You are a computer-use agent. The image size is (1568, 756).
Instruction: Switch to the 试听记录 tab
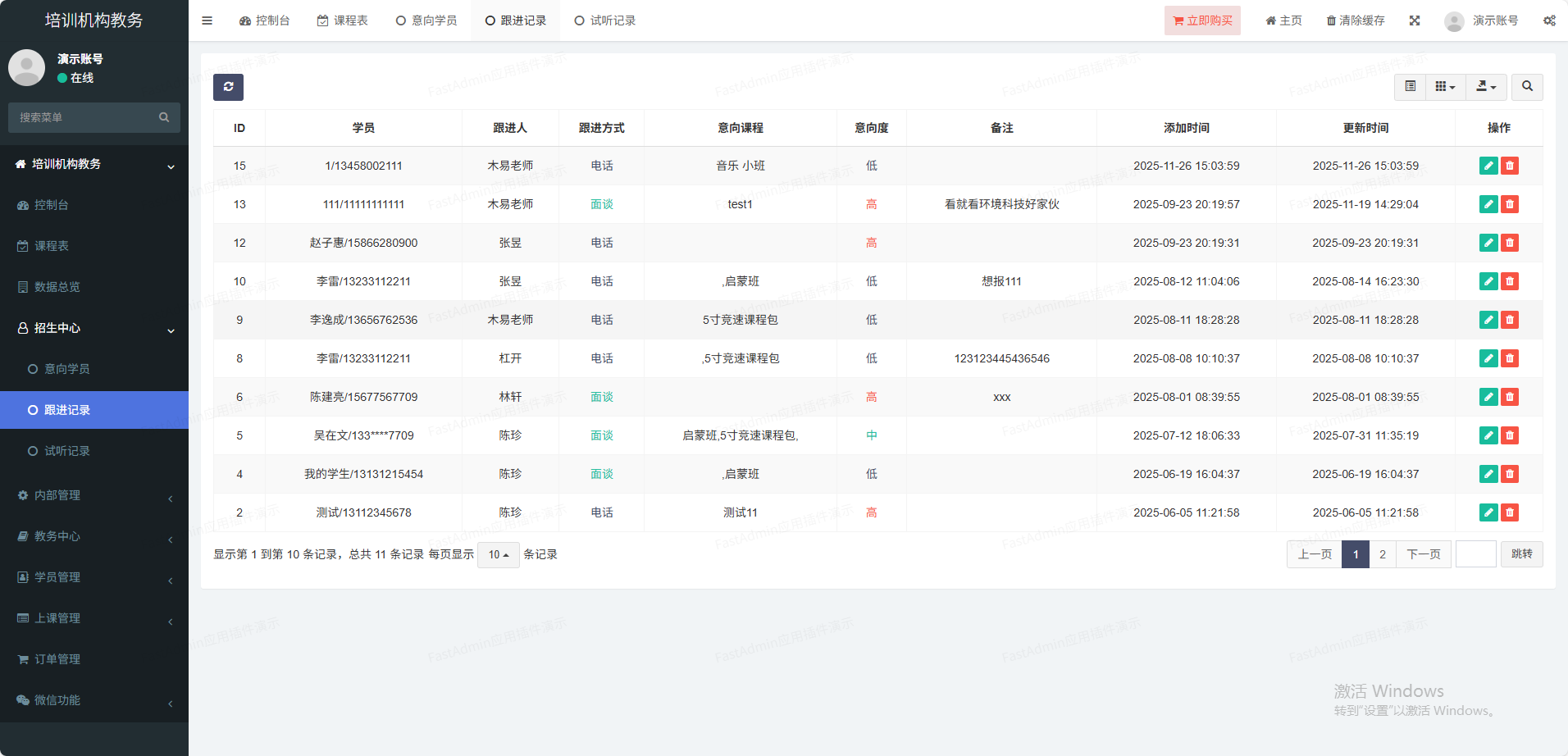(604, 20)
